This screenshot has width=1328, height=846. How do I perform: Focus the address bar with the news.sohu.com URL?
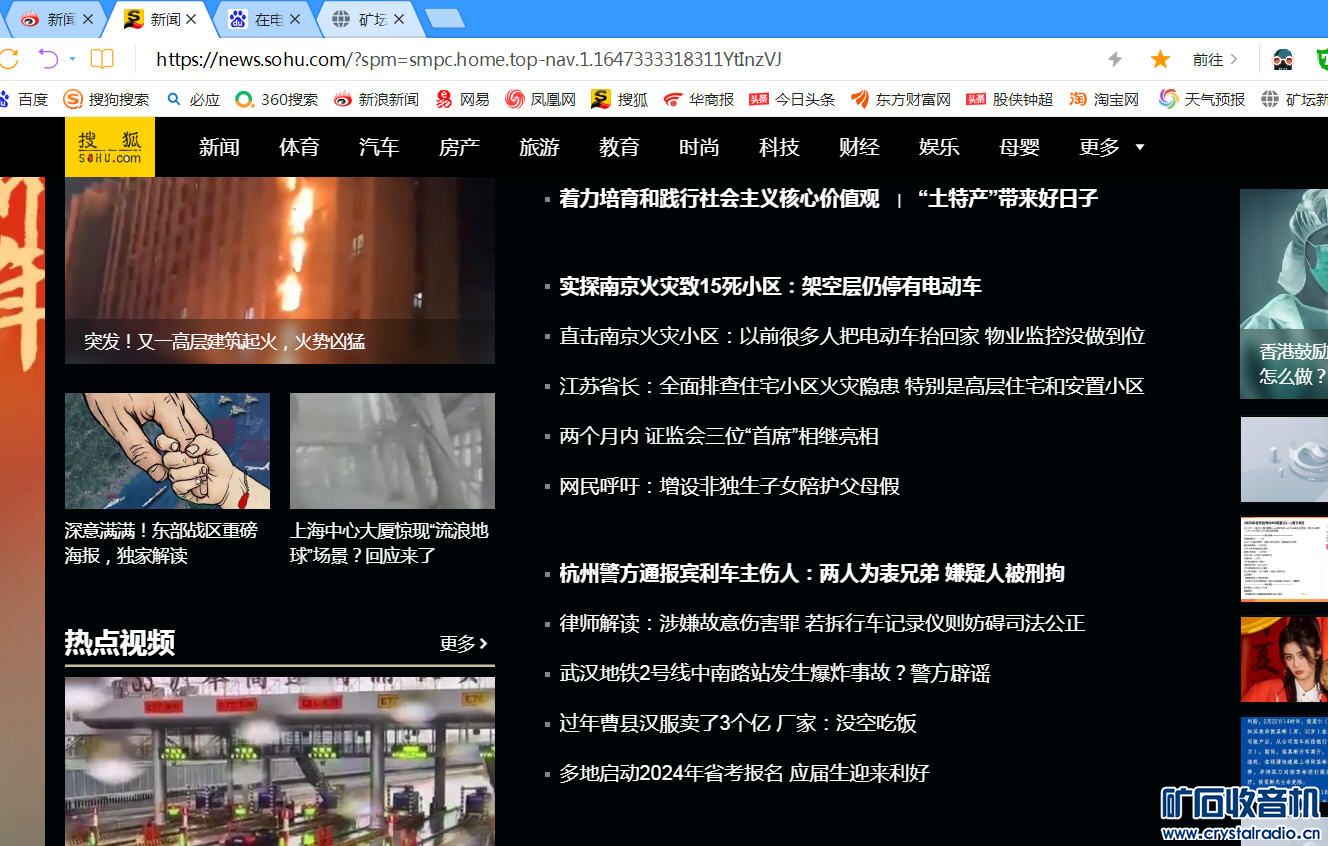point(469,59)
